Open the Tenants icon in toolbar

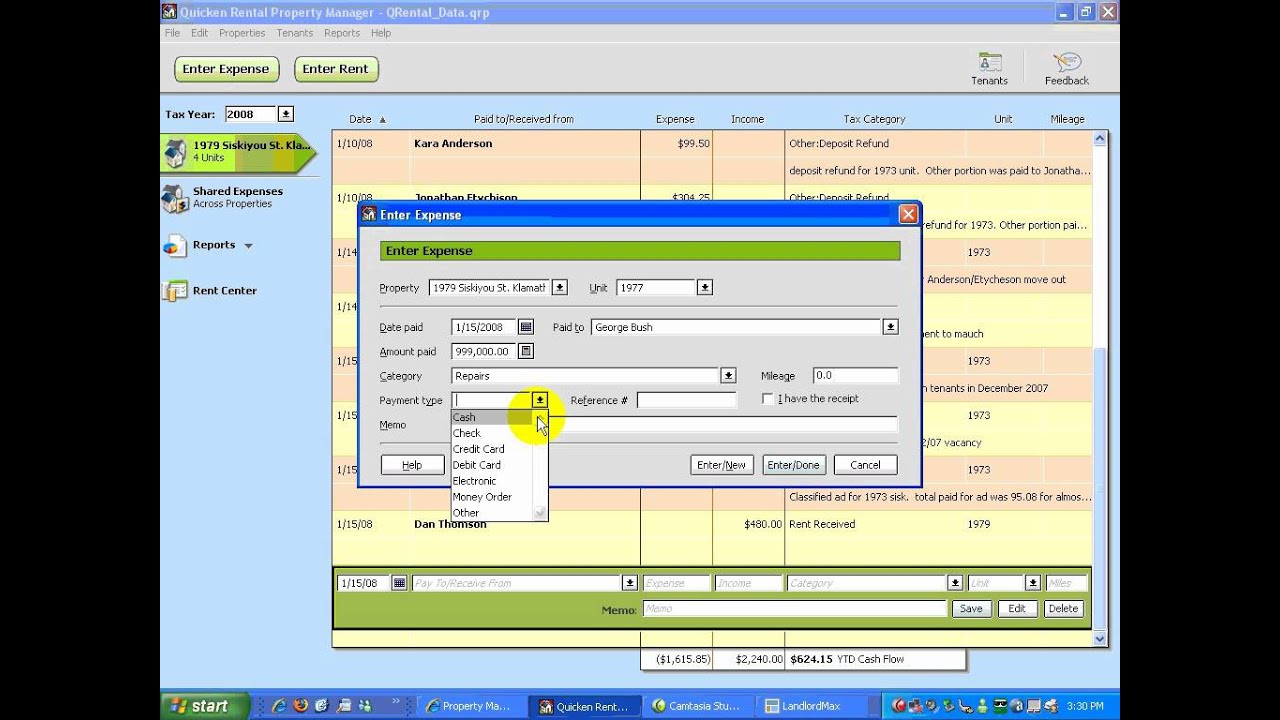(989, 69)
